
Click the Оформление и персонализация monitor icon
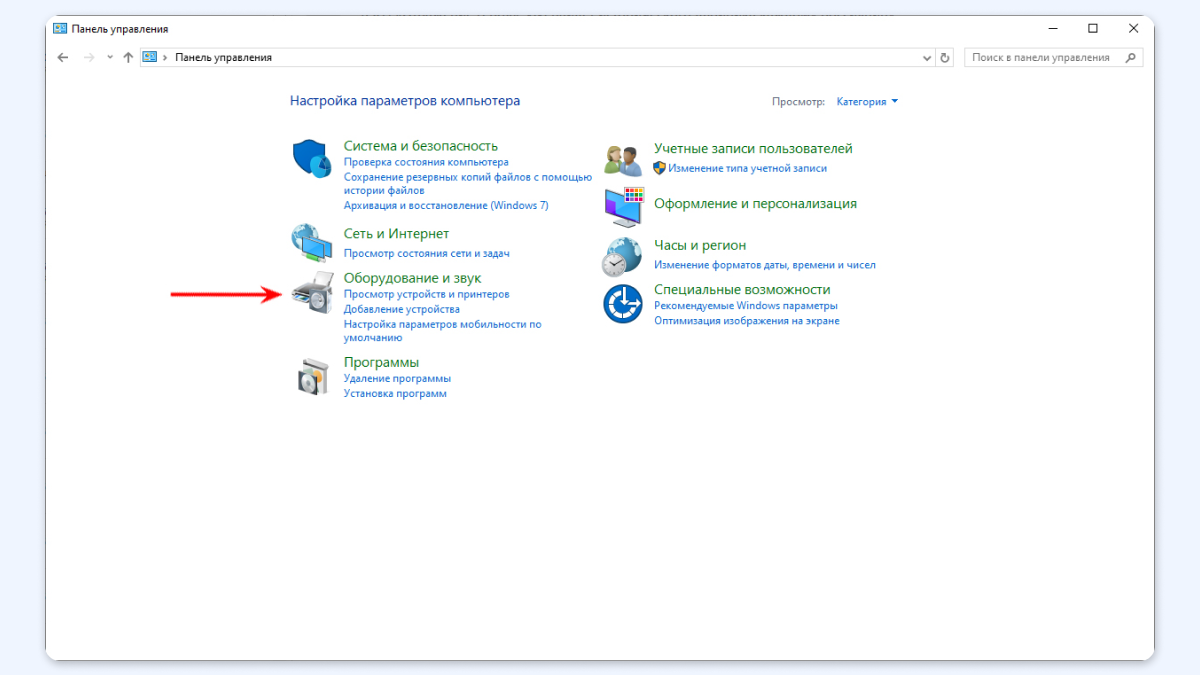(x=624, y=206)
